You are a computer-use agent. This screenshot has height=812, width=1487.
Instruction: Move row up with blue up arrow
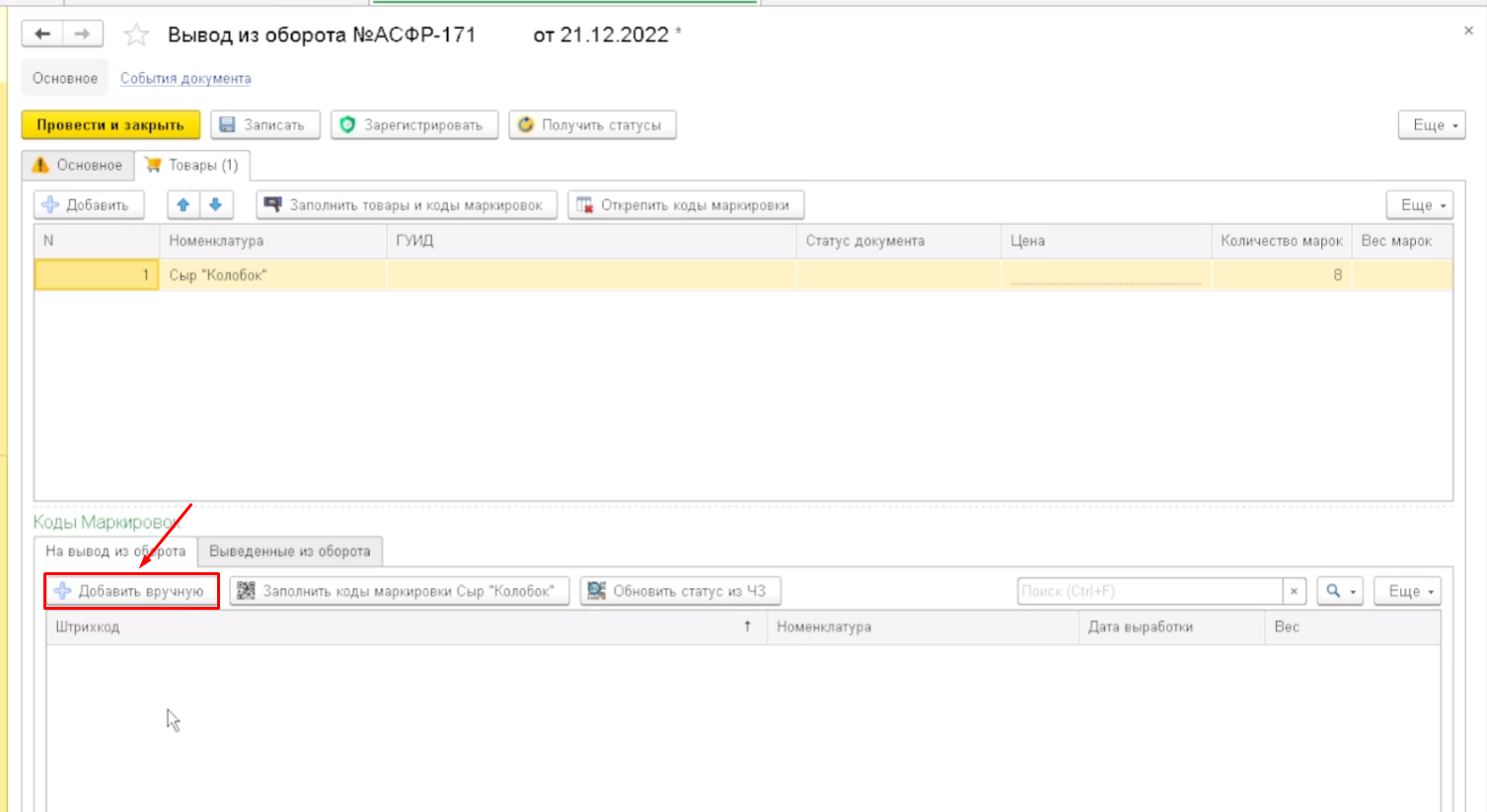[x=184, y=205]
